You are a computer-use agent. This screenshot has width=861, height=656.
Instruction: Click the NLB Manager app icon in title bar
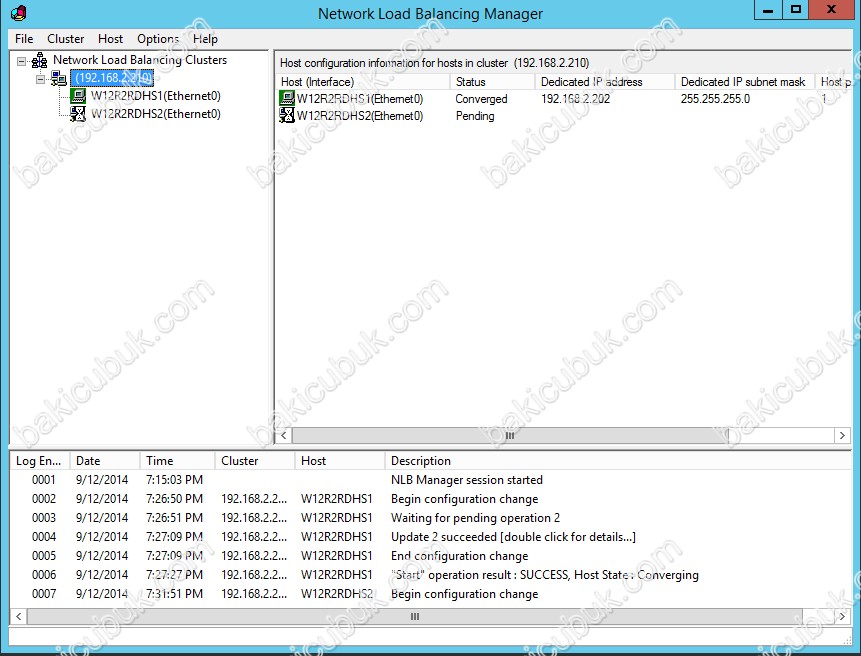tap(19, 13)
